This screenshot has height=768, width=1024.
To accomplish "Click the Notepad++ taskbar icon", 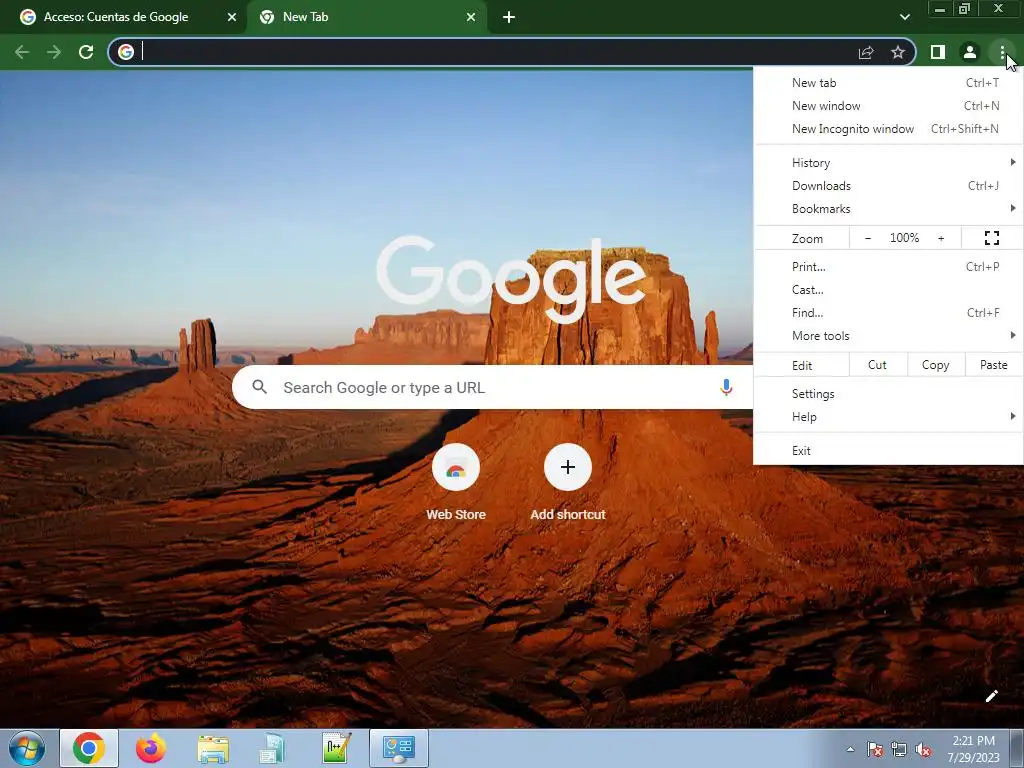I will click(x=337, y=748).
